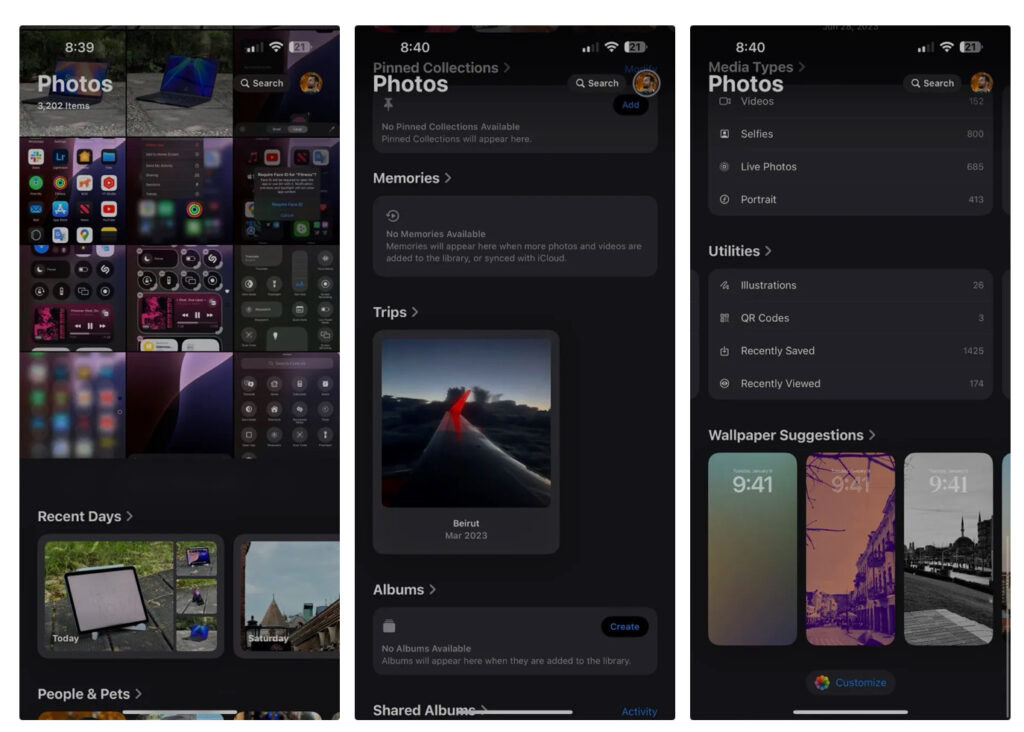Tap the colorful Photos icon beside Customize
Viewport: 1024px width, 732px height.
point(822,682)
